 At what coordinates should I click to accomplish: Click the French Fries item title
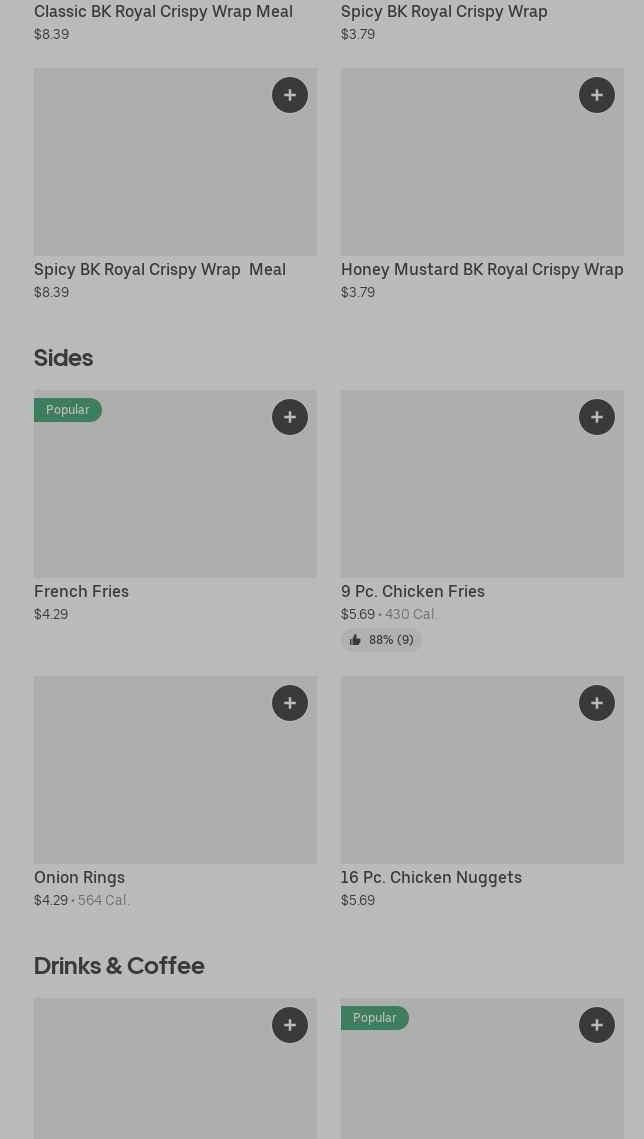[x=82, y=591]
